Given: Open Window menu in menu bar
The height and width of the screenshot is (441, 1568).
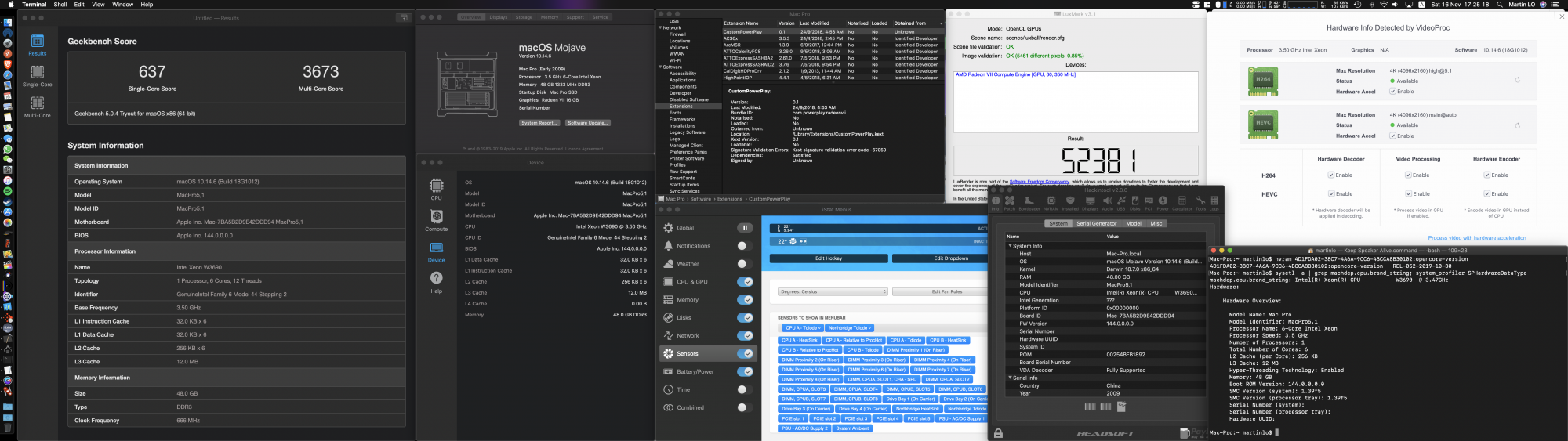Looking at the screenshot, I should 122,5.
